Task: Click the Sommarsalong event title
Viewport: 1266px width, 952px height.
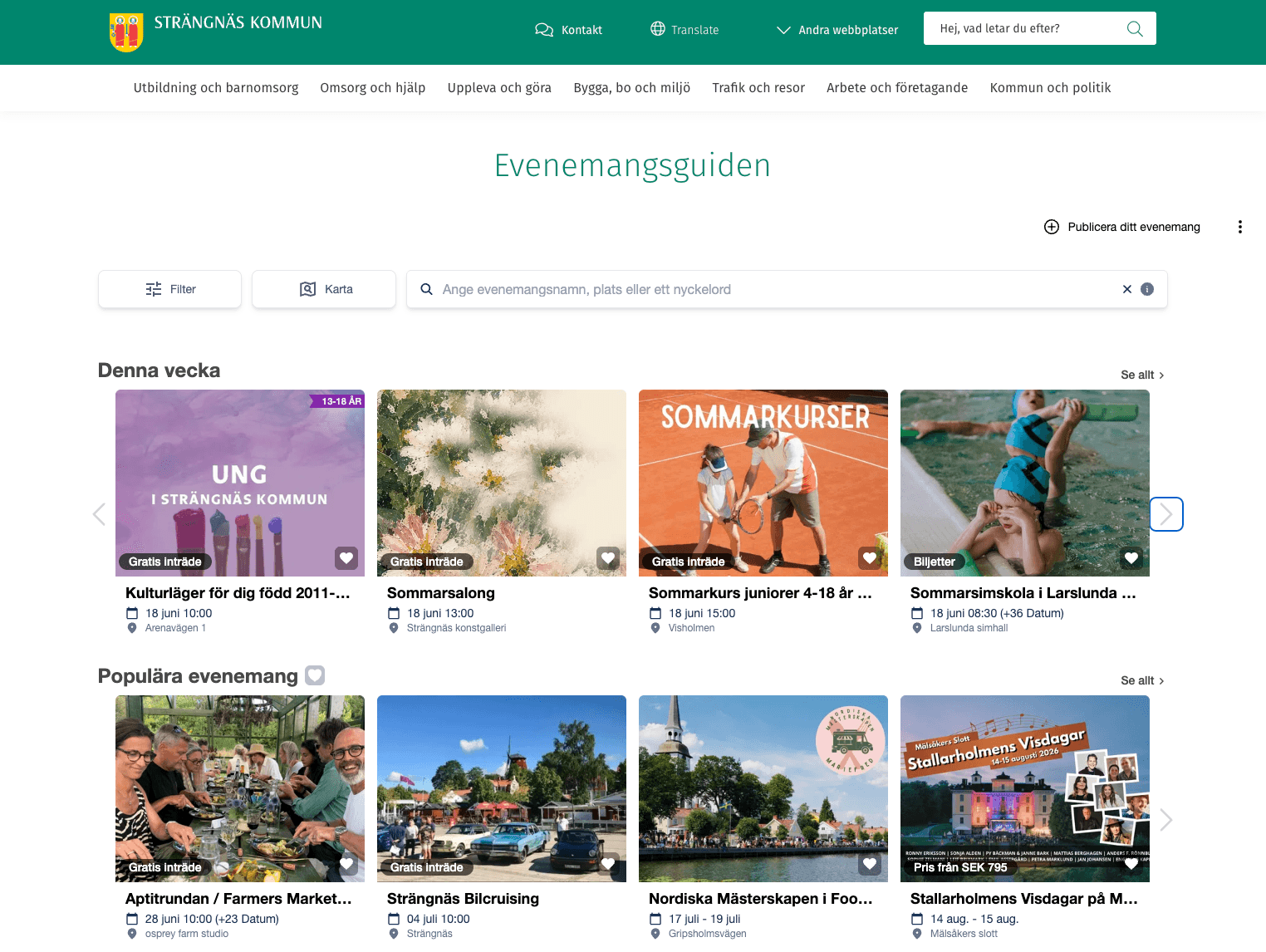Action: coord(441,593)
